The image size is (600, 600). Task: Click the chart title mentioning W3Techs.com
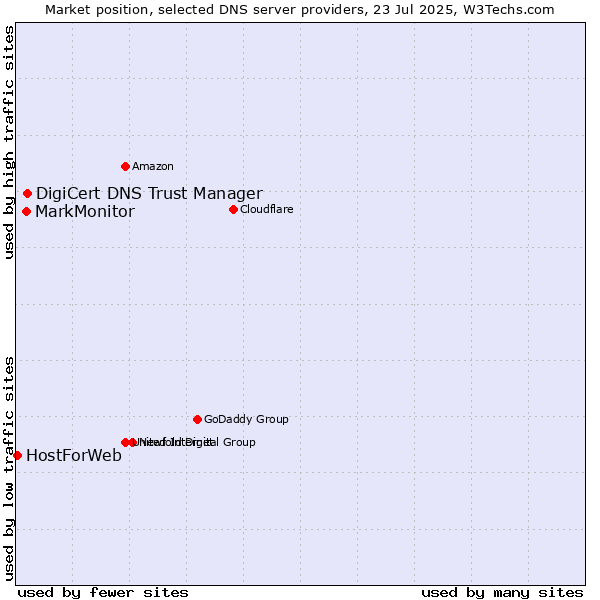point(300,10)
